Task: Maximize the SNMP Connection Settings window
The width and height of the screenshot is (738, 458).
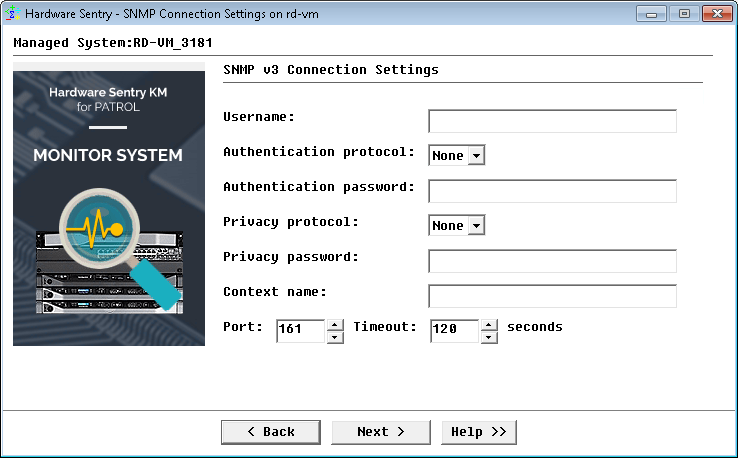Action: (684, 14)
